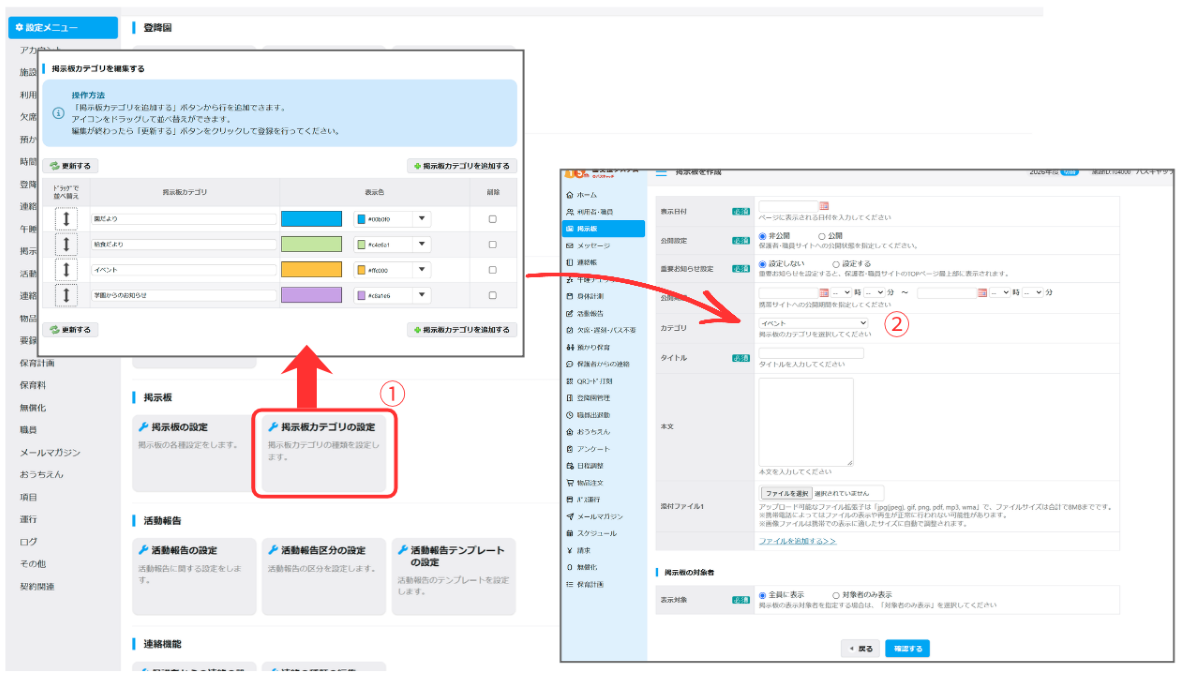Screen dimensions: 1200x675
Task: Click 請求 yen icon in right sidebar
Action: pos(570,550)
